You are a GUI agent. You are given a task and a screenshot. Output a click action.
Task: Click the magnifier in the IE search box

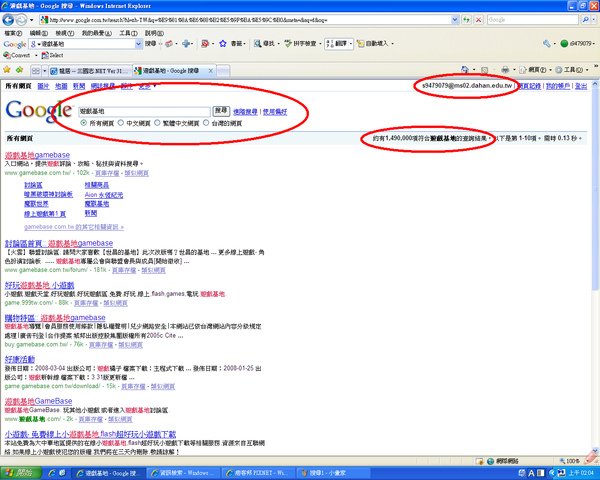click(x=585, y=20)
